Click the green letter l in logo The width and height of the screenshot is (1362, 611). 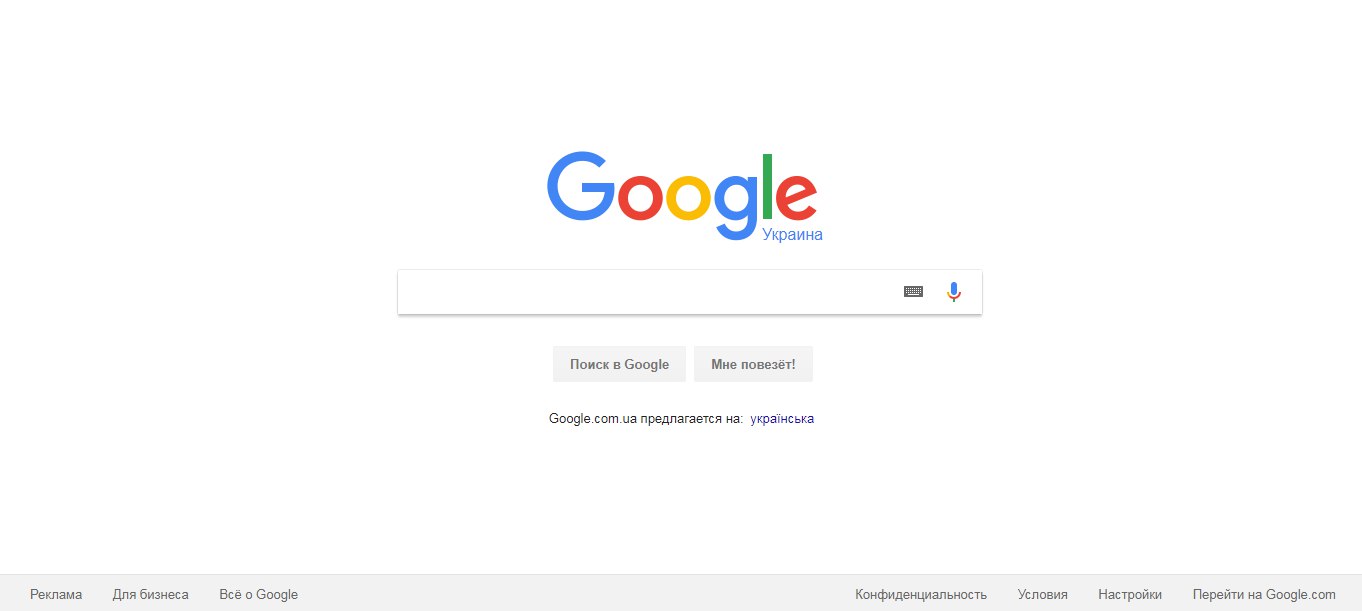tap(767, 186)
